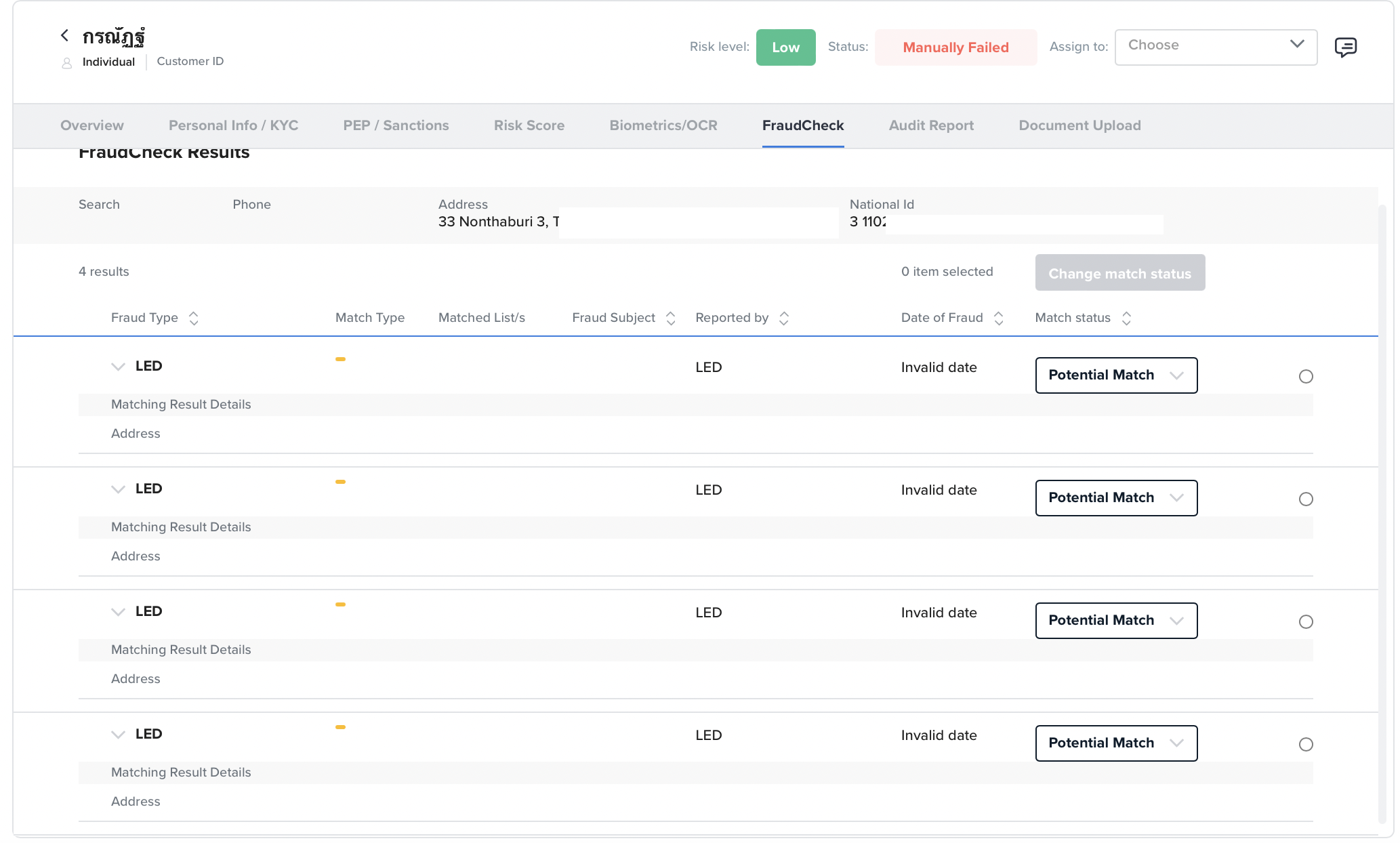The width and height of the screenshot is (1400, 843).
Task: Collapse the second LED result row
Action: point(118,489)
